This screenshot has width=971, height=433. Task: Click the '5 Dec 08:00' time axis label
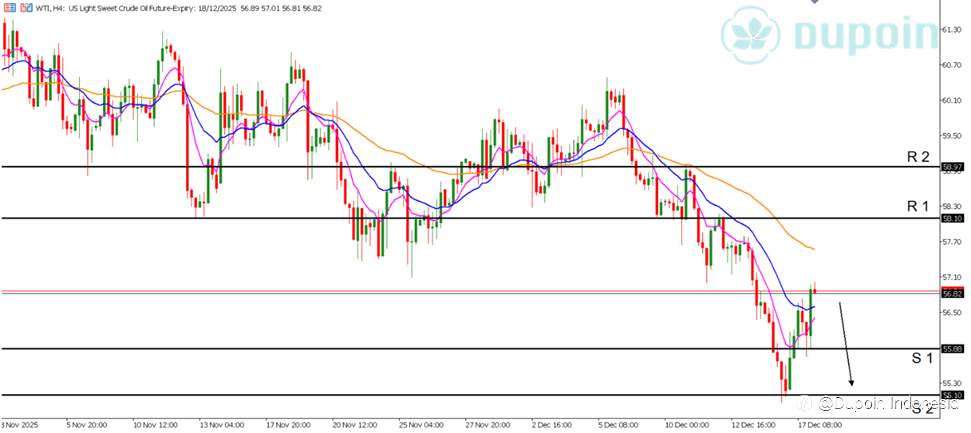620,426
